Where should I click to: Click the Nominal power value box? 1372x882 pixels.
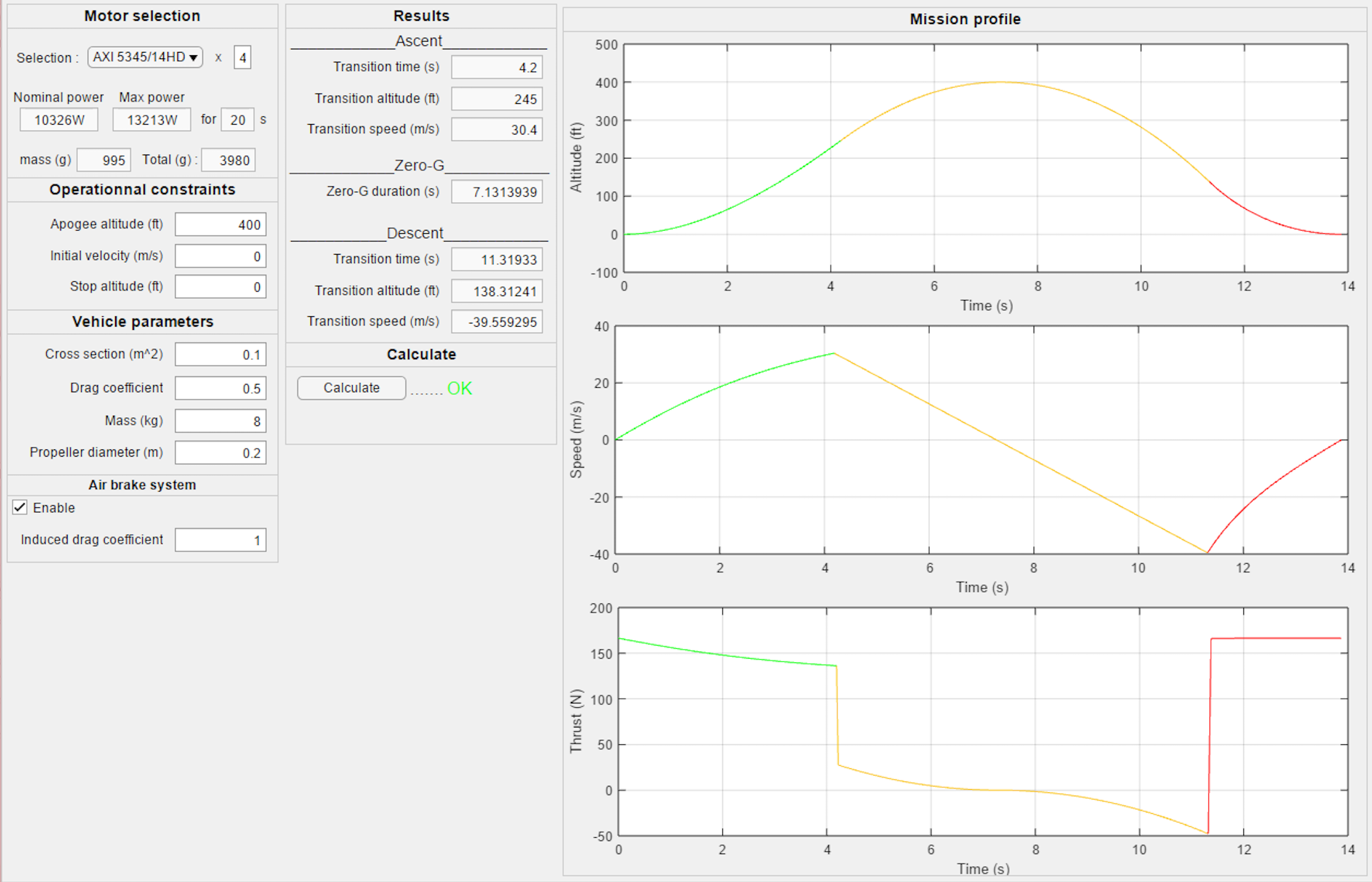click(59, 120)
